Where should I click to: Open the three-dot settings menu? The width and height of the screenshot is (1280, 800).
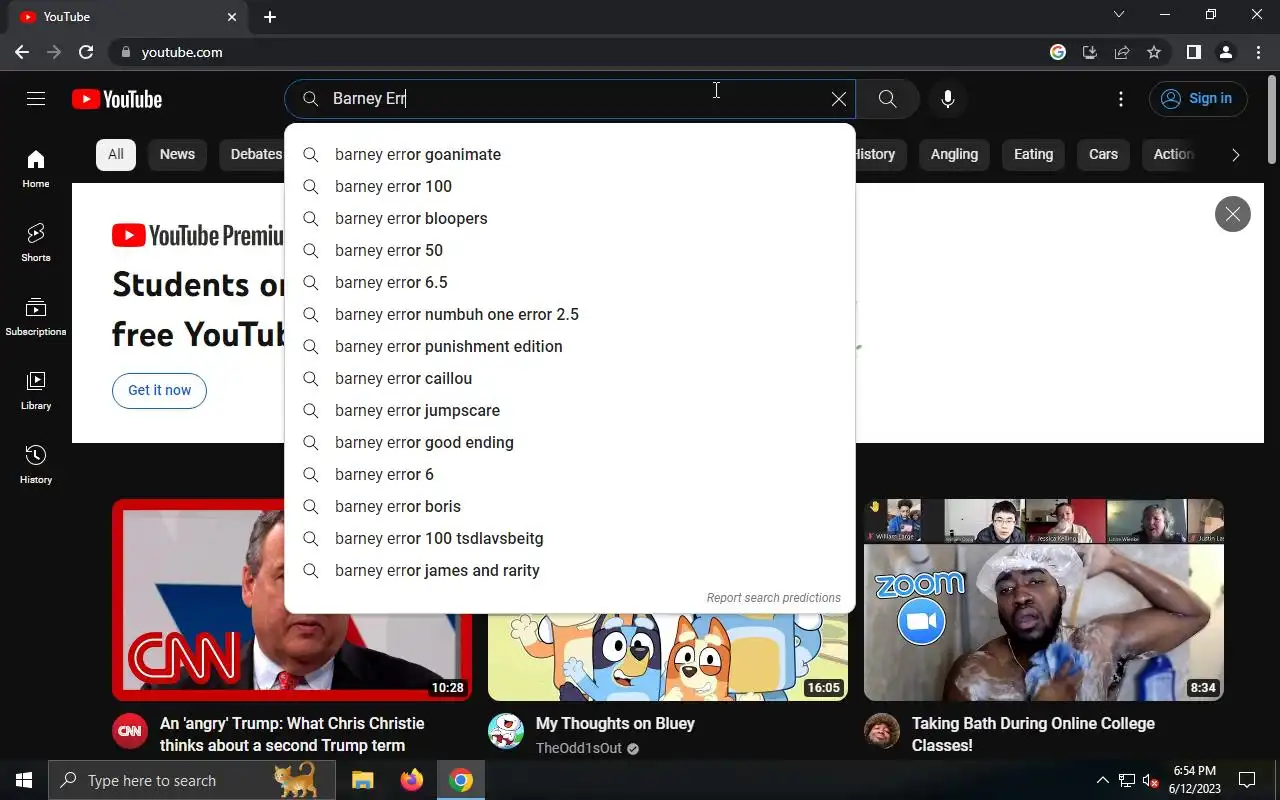[x=1121, y=98]
